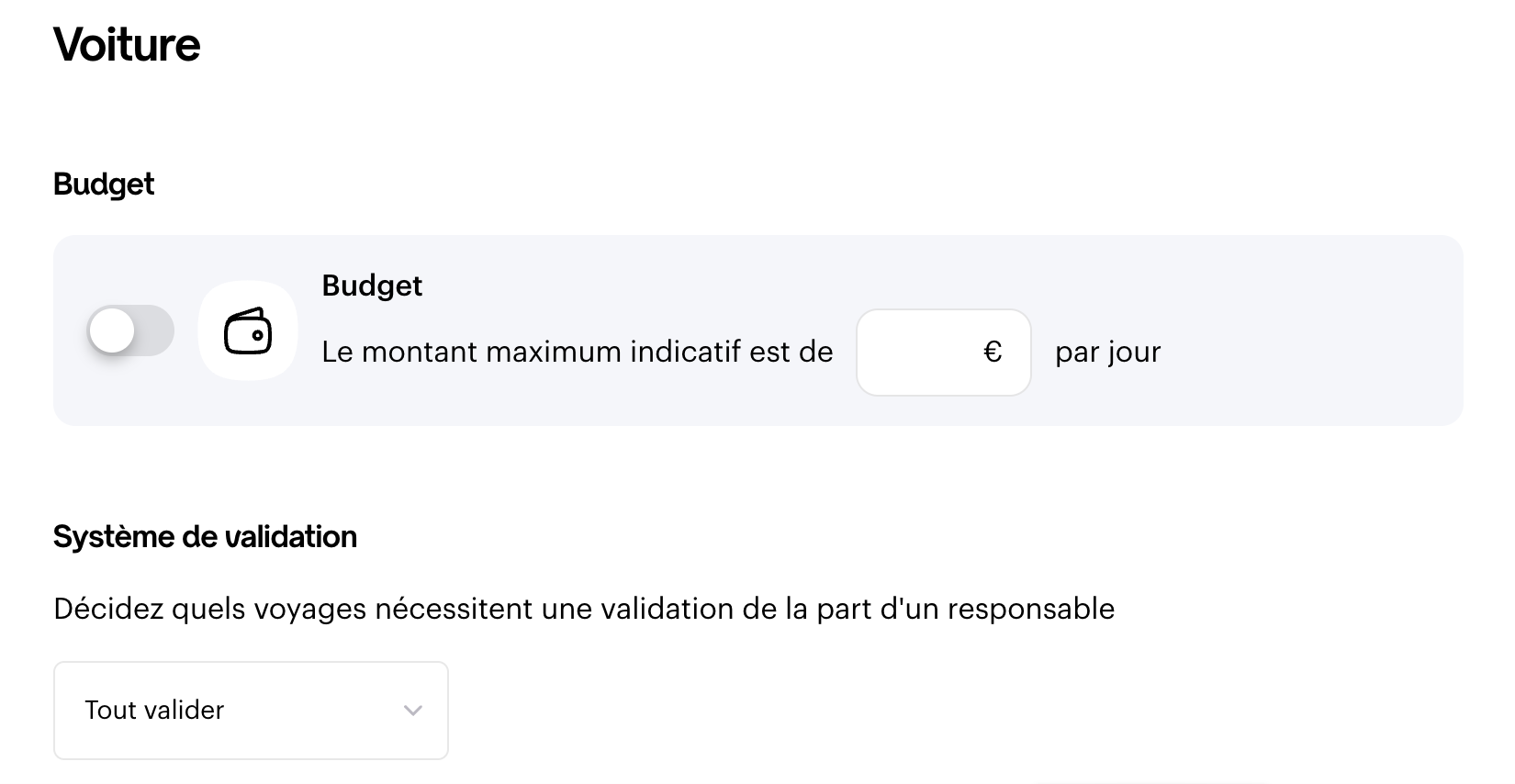Click the wallet icon in Budget card

[248, 330]
